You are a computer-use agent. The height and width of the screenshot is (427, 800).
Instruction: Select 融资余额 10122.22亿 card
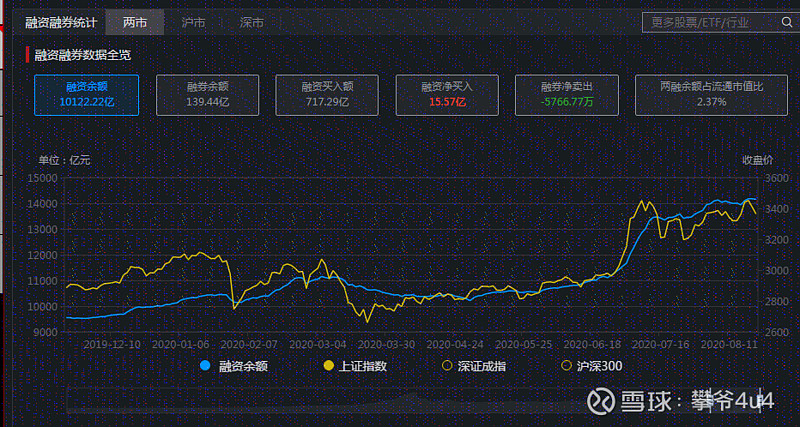click(x=87, y=95)
